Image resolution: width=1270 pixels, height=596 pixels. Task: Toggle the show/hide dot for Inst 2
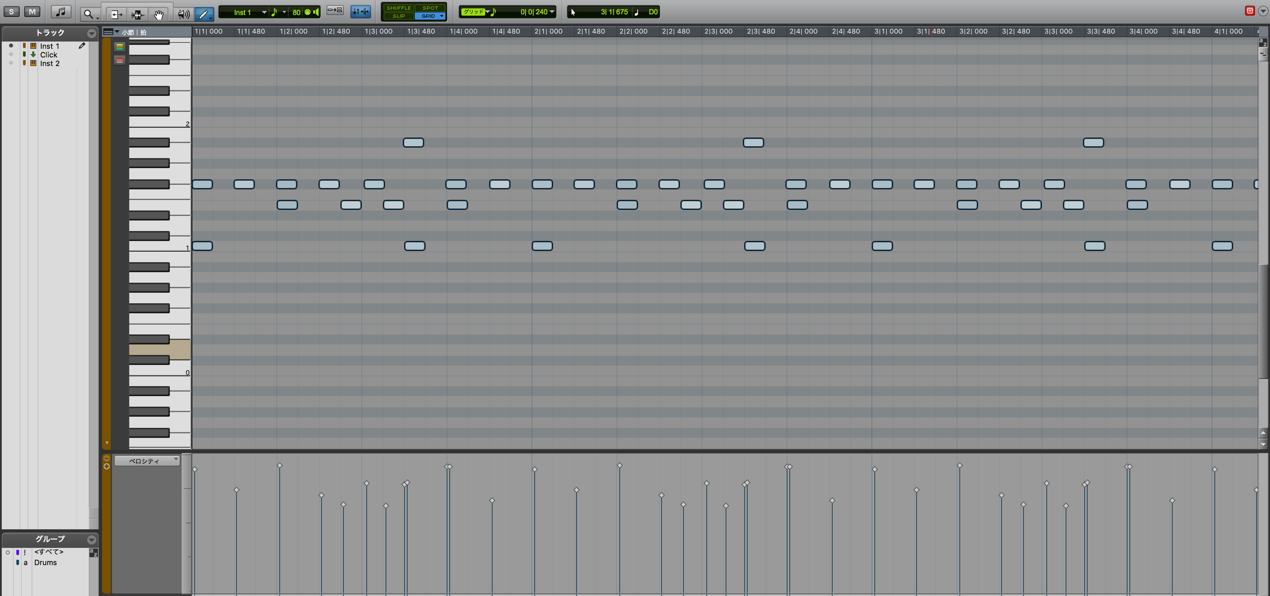pyautogui.click(x=11, y=63)
